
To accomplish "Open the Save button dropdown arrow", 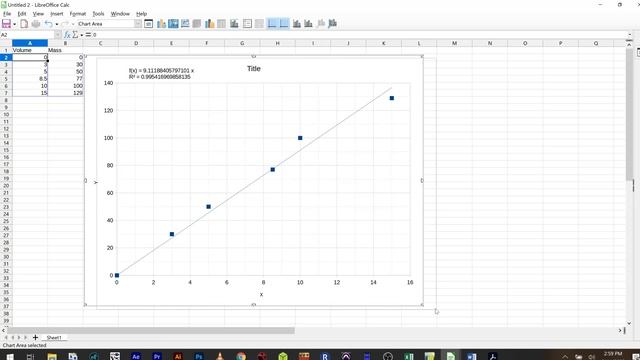I will tap(14, 24).
